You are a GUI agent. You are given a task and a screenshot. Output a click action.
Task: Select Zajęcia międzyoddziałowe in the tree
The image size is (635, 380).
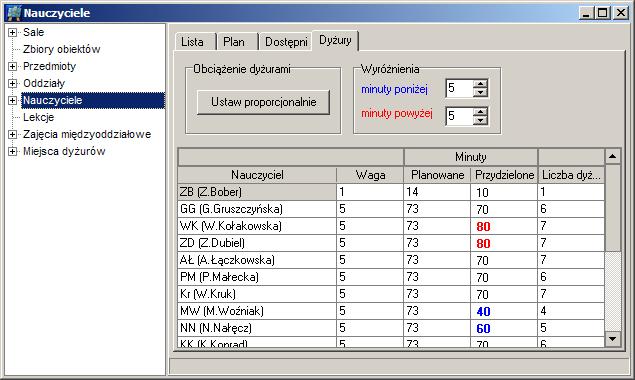87,134
